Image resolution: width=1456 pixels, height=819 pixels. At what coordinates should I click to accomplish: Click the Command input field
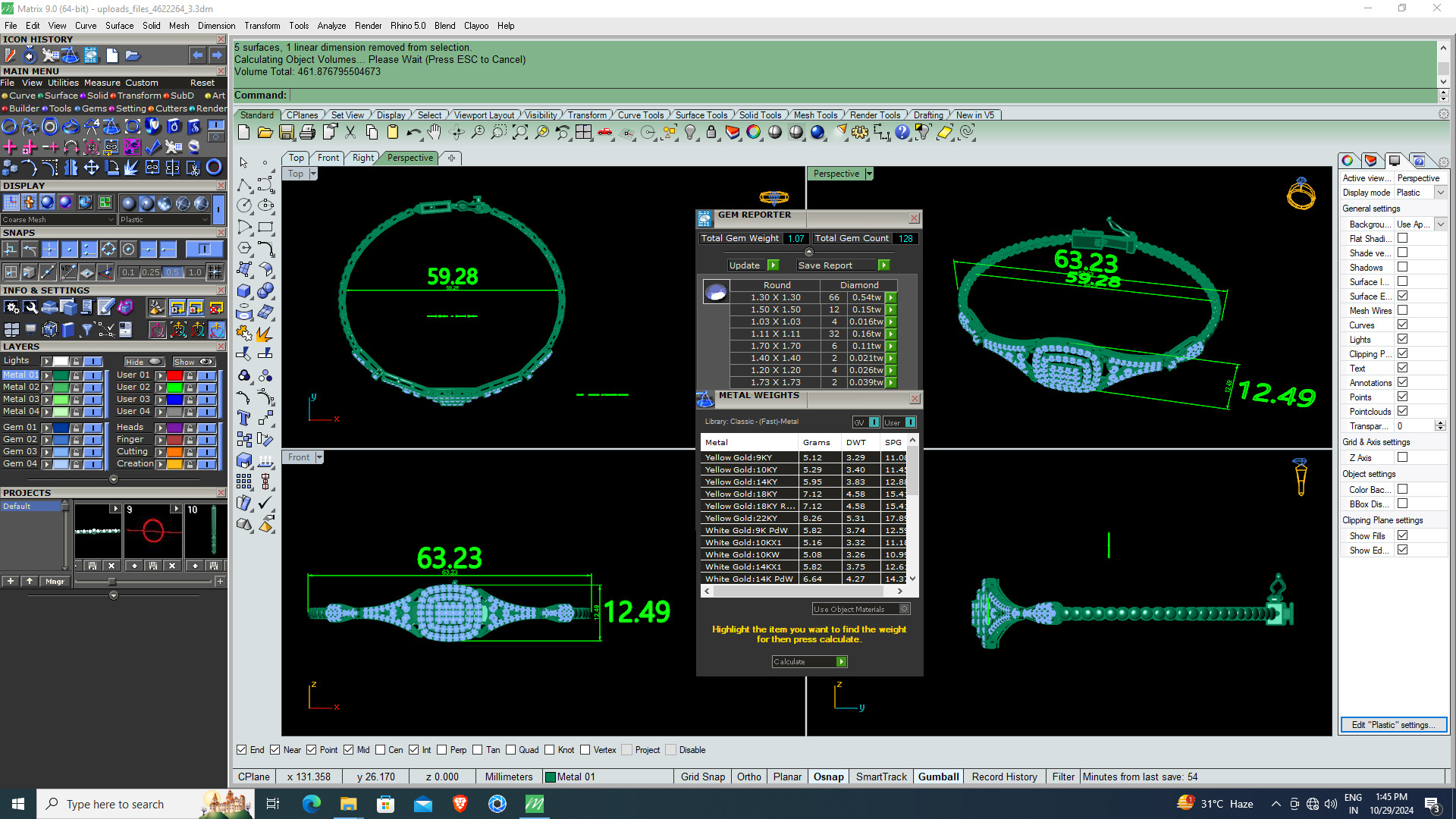[x=863, y=96]
